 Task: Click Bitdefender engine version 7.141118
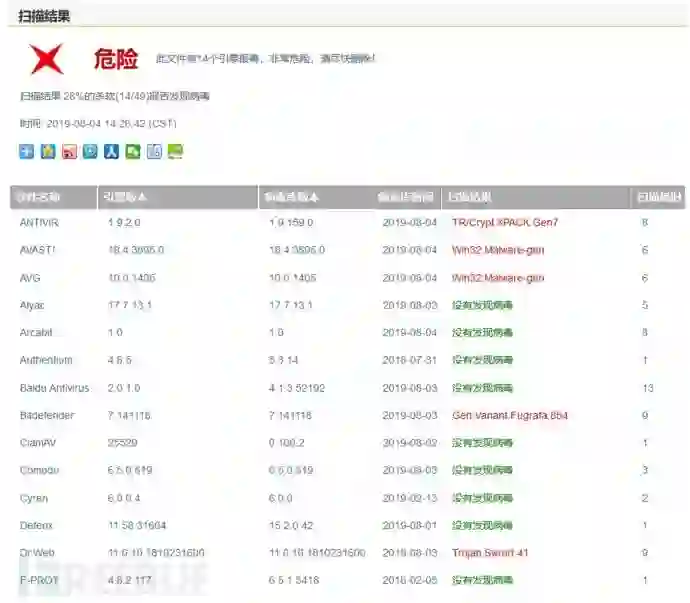click(x=129, y=415)
